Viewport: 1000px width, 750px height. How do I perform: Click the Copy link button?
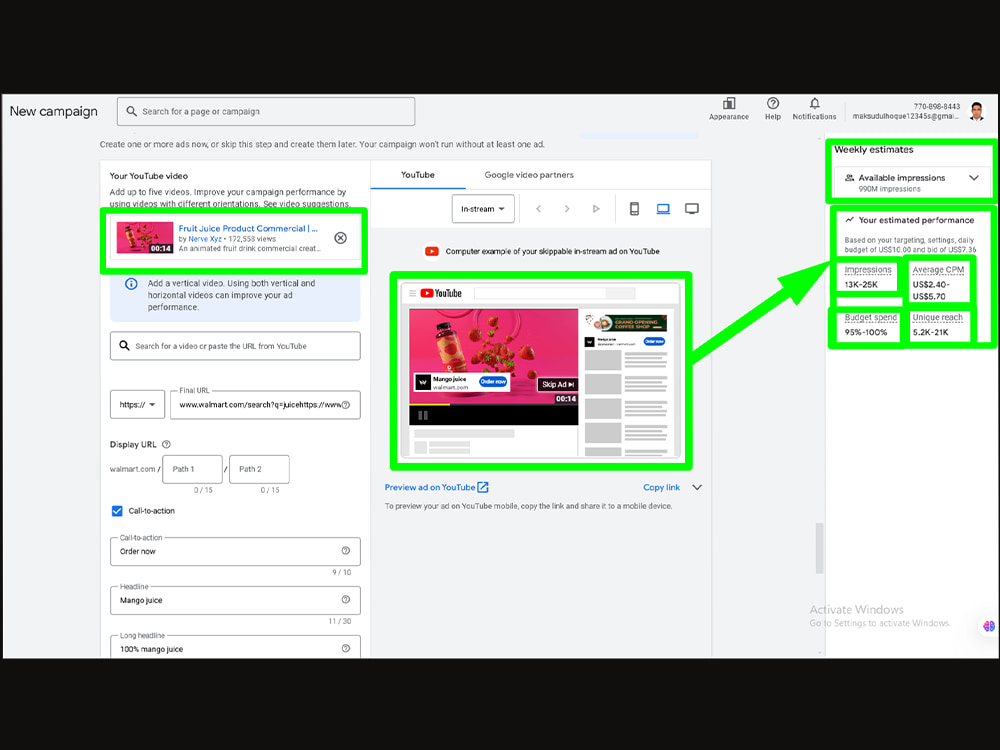click(x=661, y=487)
